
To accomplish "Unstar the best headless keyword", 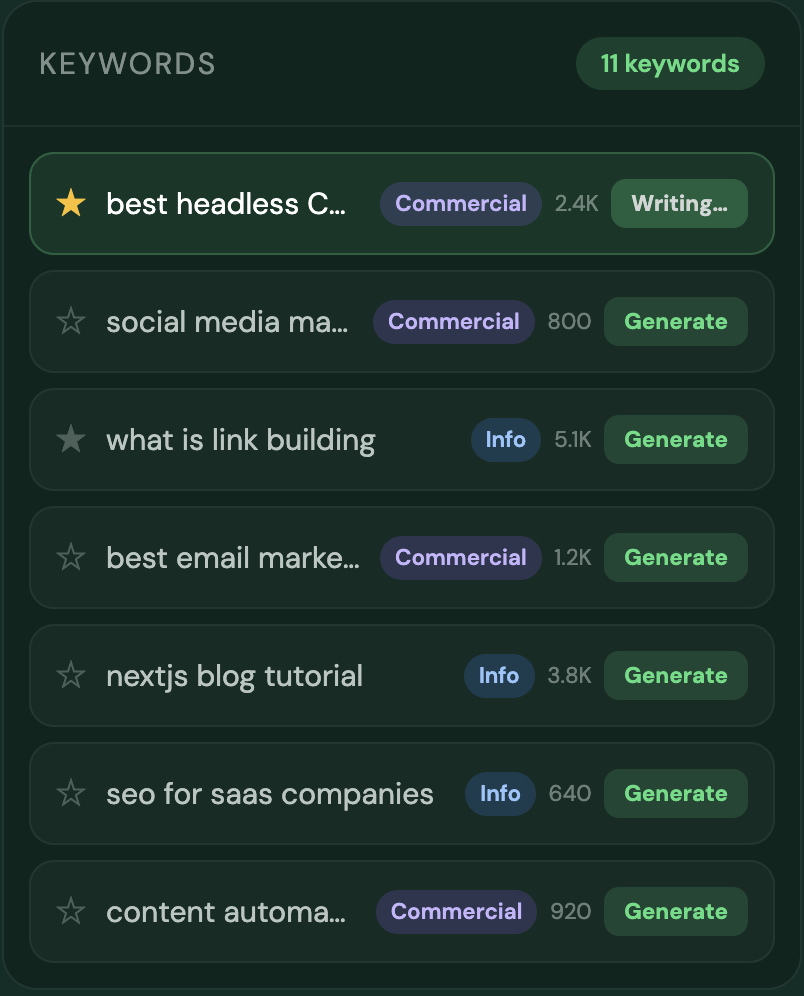I will coord(71,204).
